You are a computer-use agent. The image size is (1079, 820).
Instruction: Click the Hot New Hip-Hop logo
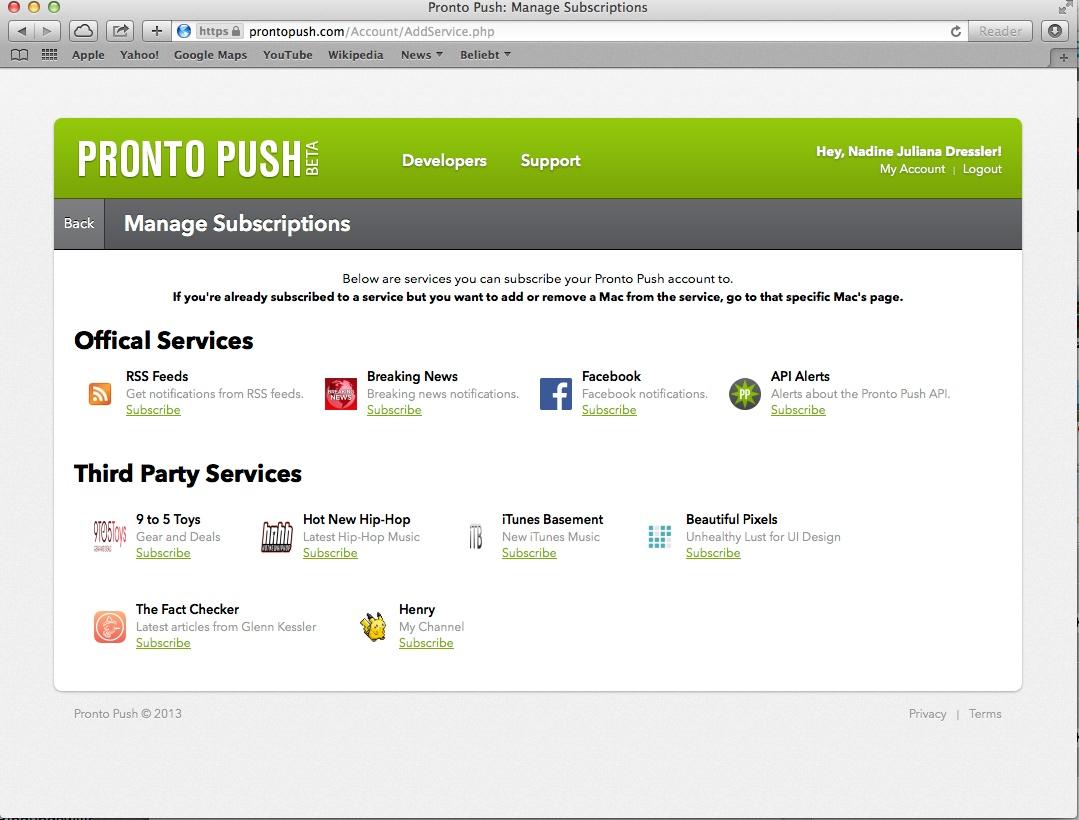(277, 537)
